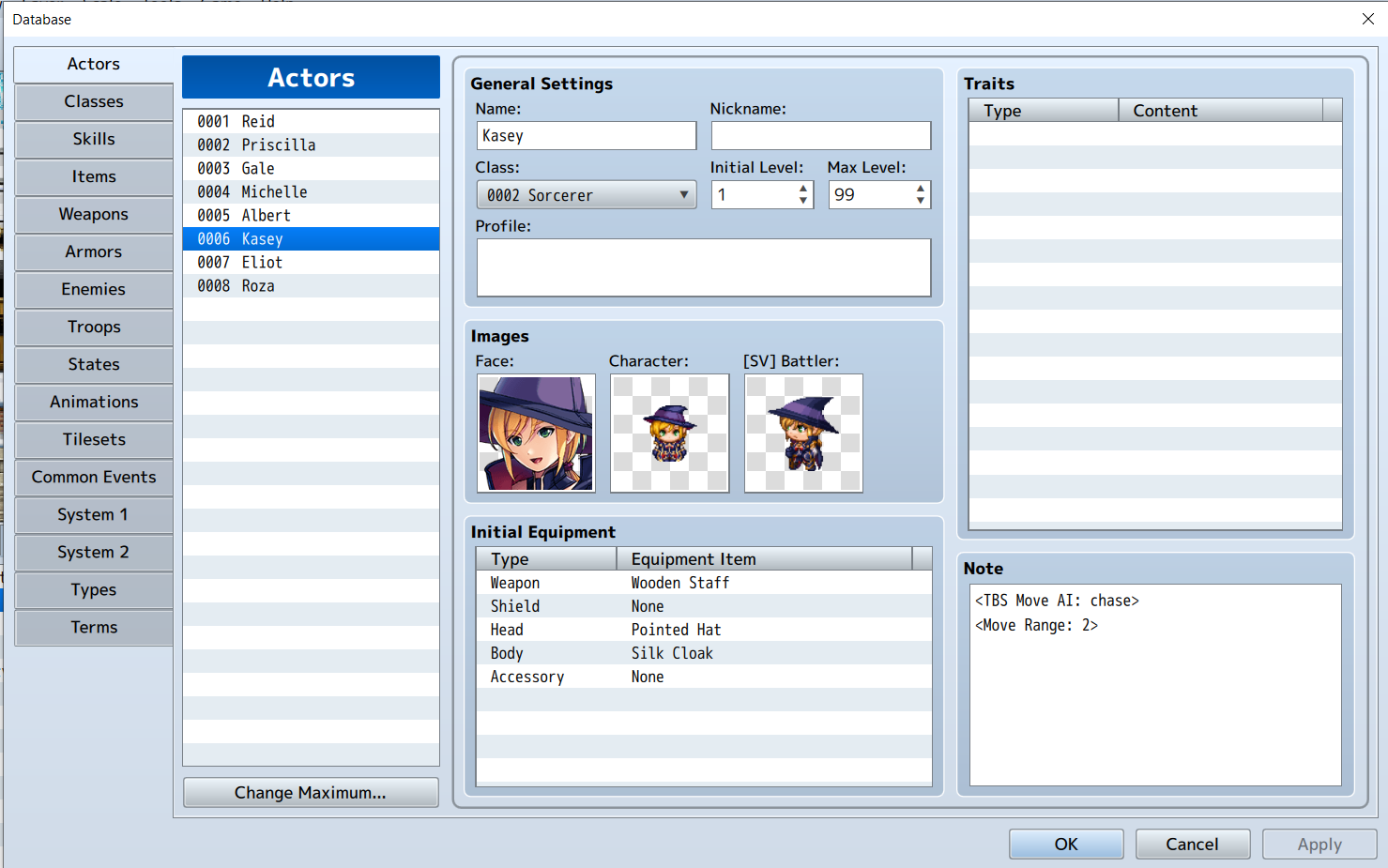The width and height of the screenshot is (1388, 868).
Task: Open the Terms tab
Action: pos(94,627)
